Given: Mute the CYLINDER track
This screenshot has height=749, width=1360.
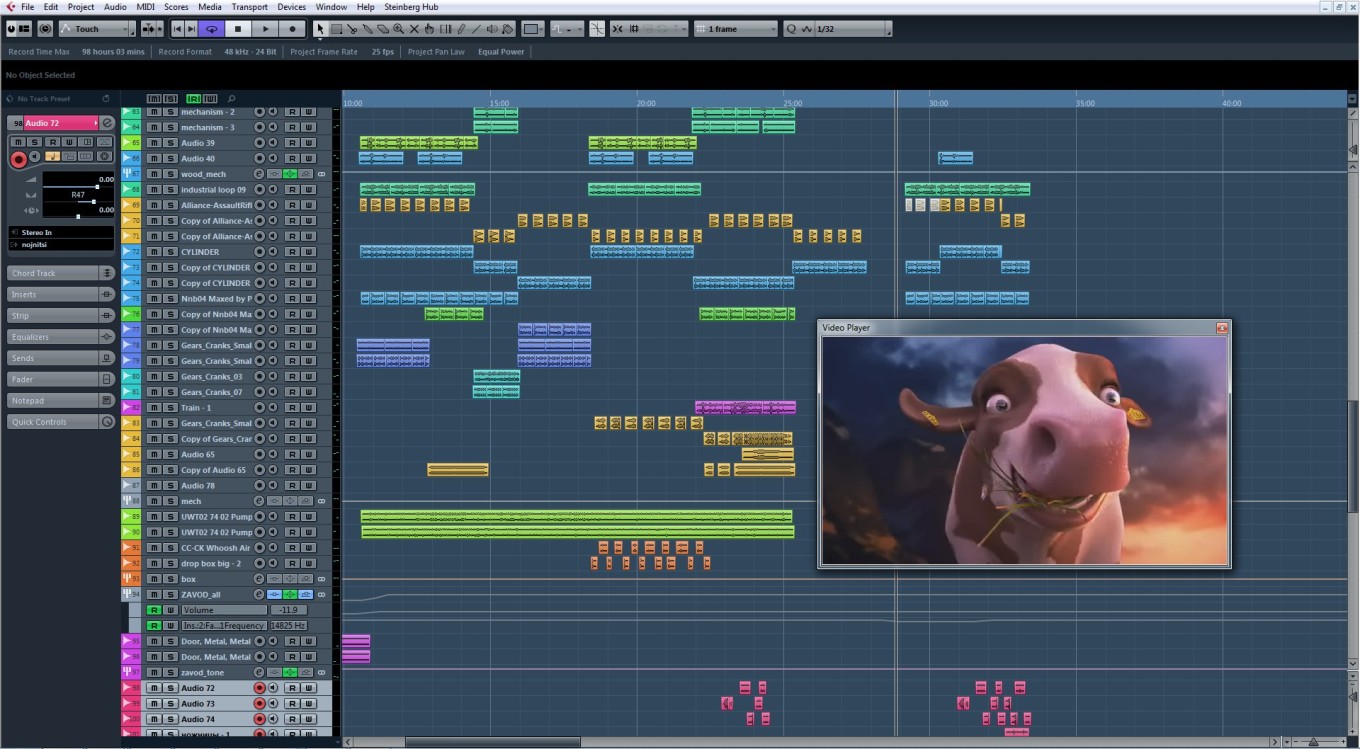Looking at the screenshot, I should click(x=153, y=252).
